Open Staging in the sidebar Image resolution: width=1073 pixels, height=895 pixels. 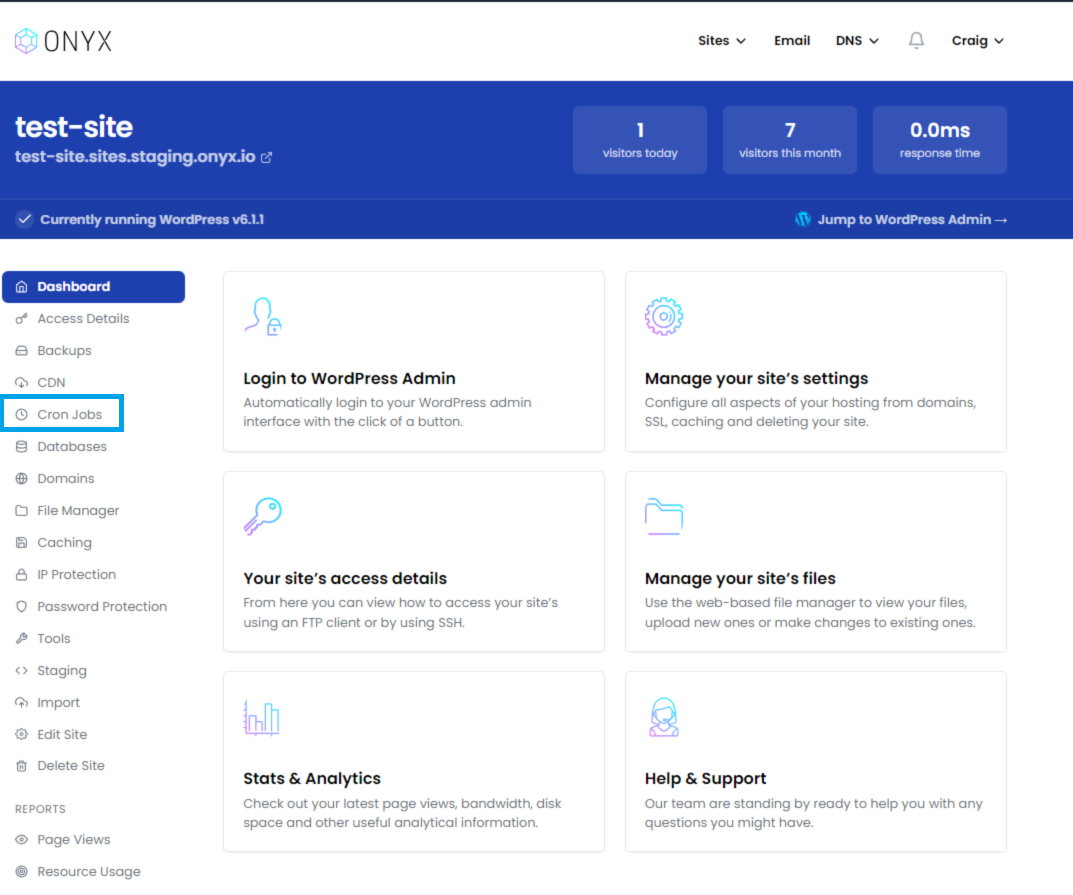(x=62, y=671)
